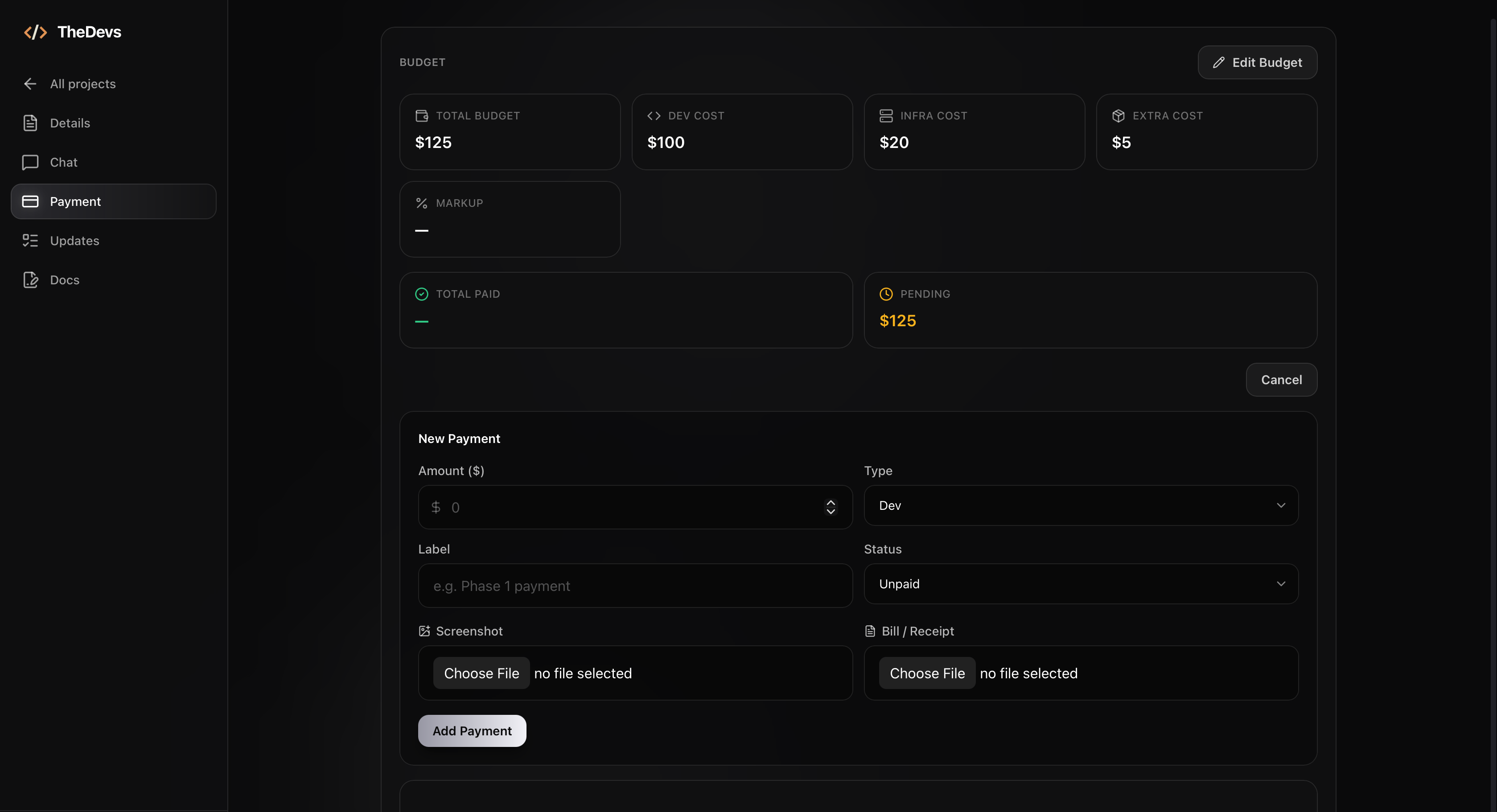Click 'no file selected' under Bill / Receipt

pyautogui.click(x=1028, y=673)
